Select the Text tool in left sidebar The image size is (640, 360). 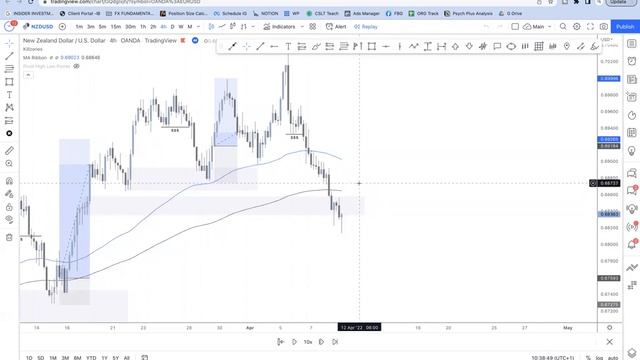(x=9, y=95)
